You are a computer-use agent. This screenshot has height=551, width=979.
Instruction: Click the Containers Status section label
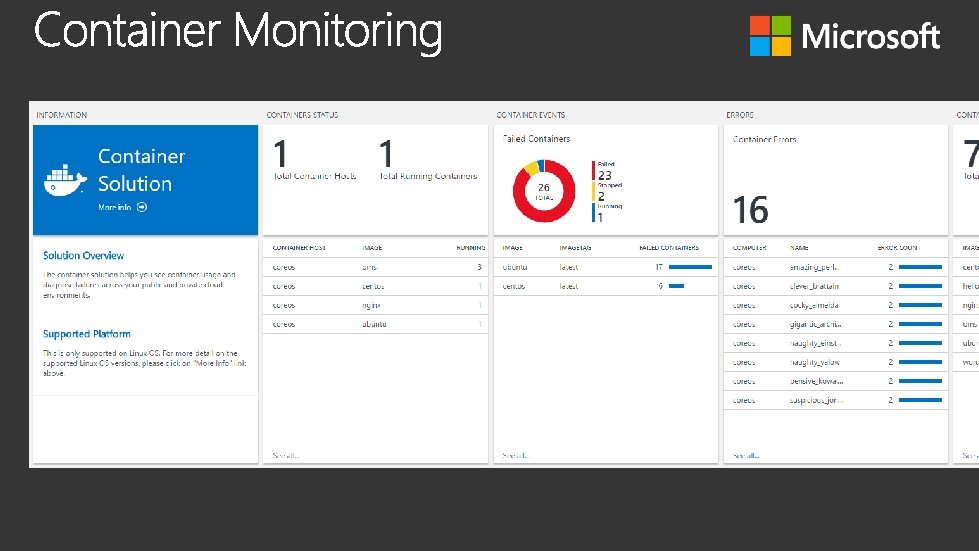point(302,115)
